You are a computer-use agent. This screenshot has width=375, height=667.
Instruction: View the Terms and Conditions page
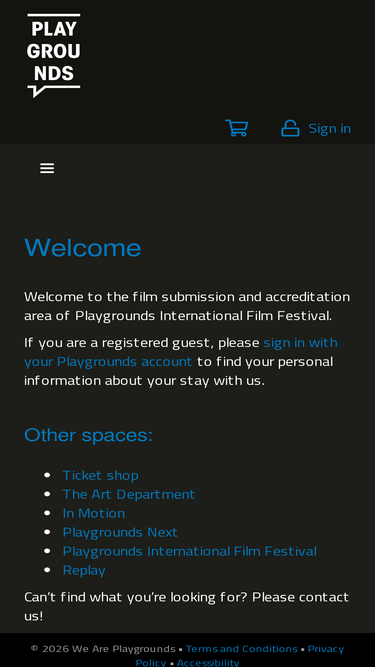click(241, 649)
